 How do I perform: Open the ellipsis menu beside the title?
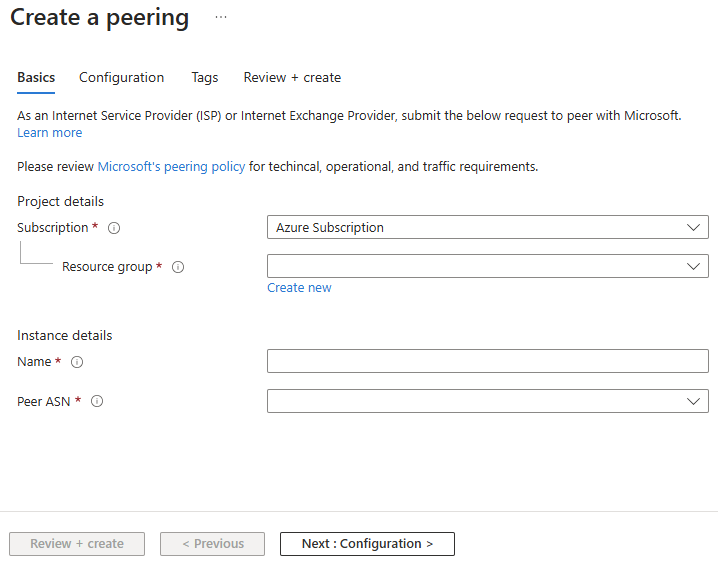221,18
